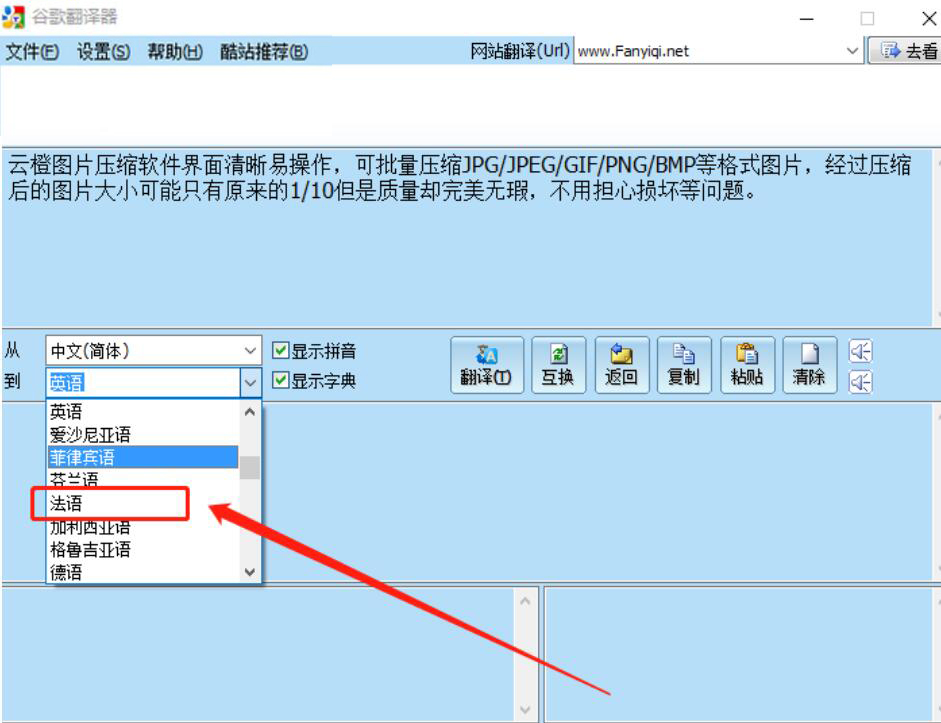Viewport: 941px width, 723px height.
Task: Swap languages with the 互换 button
Action: tap(558, 365)
